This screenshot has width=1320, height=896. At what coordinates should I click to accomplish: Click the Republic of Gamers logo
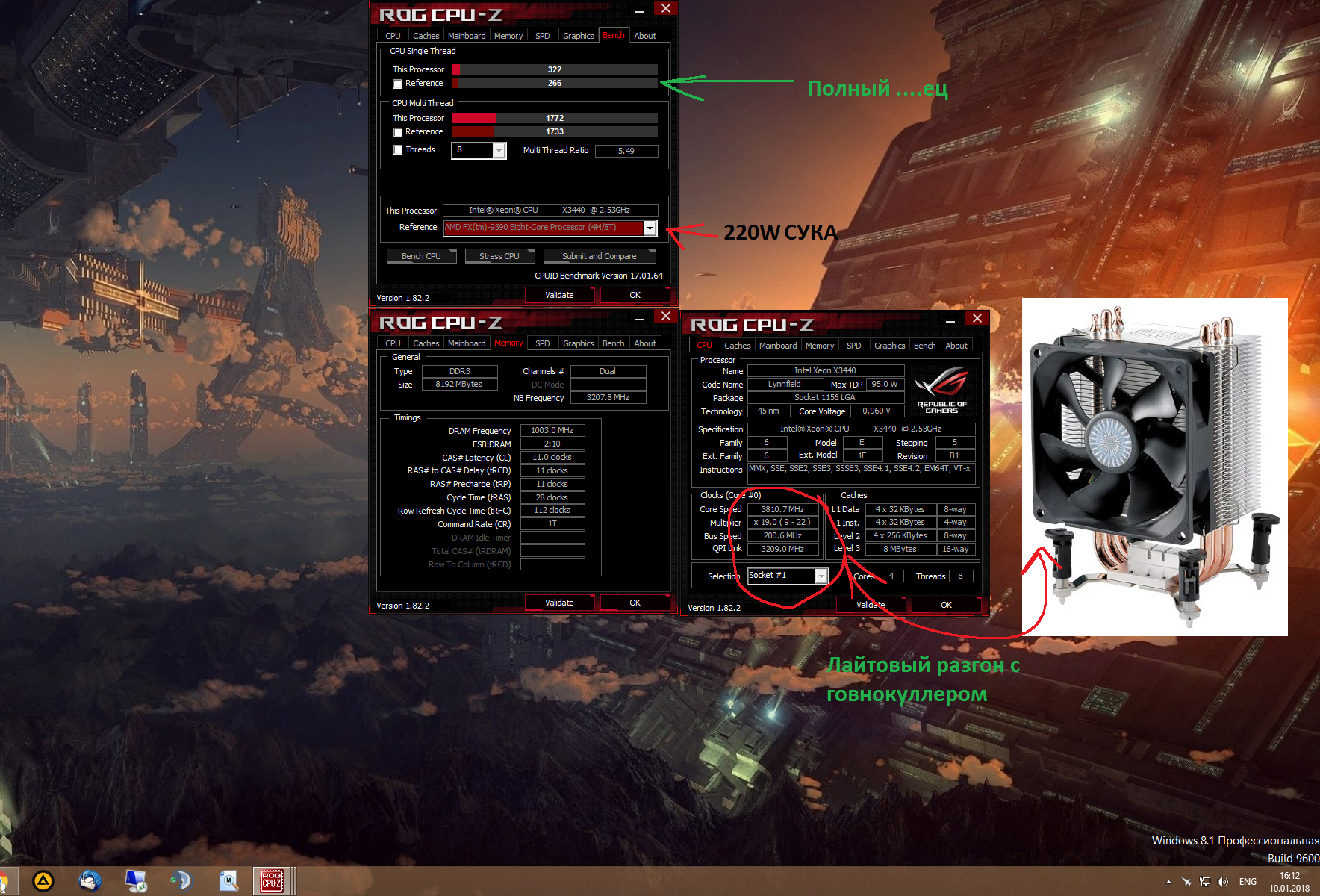point(941,389)
